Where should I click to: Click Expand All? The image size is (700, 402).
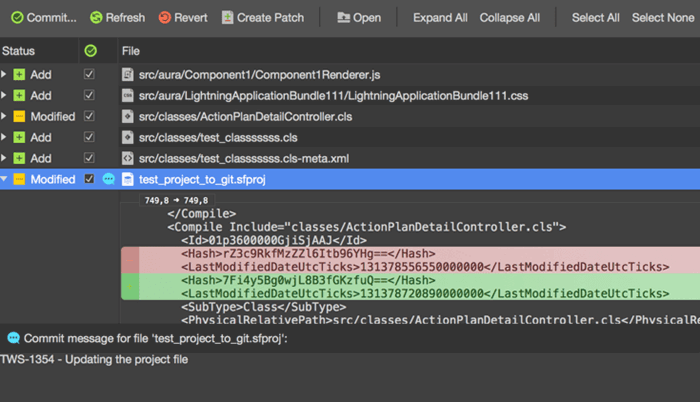pos(440,18)
